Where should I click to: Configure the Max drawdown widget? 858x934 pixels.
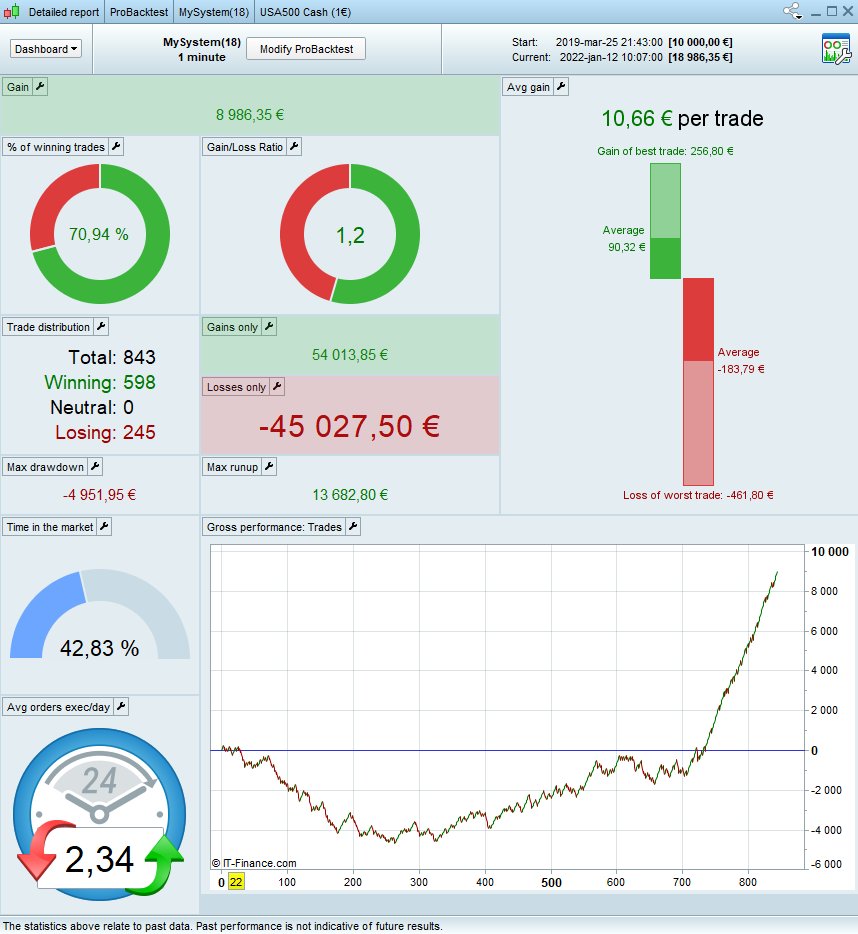tap(95, 466)
